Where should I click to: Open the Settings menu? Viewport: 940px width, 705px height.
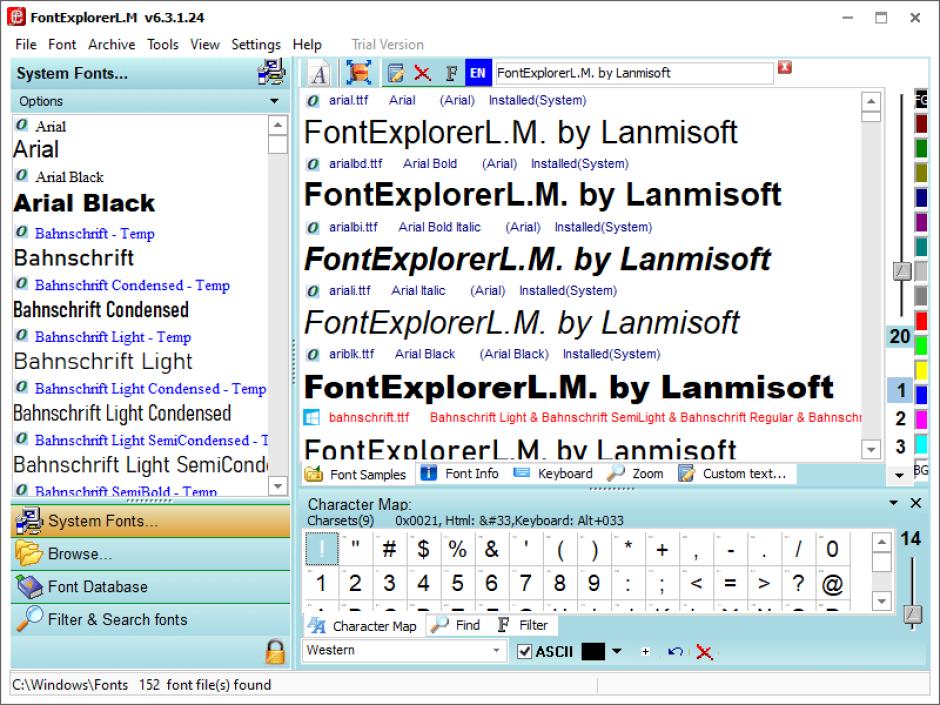pos(256,44)
